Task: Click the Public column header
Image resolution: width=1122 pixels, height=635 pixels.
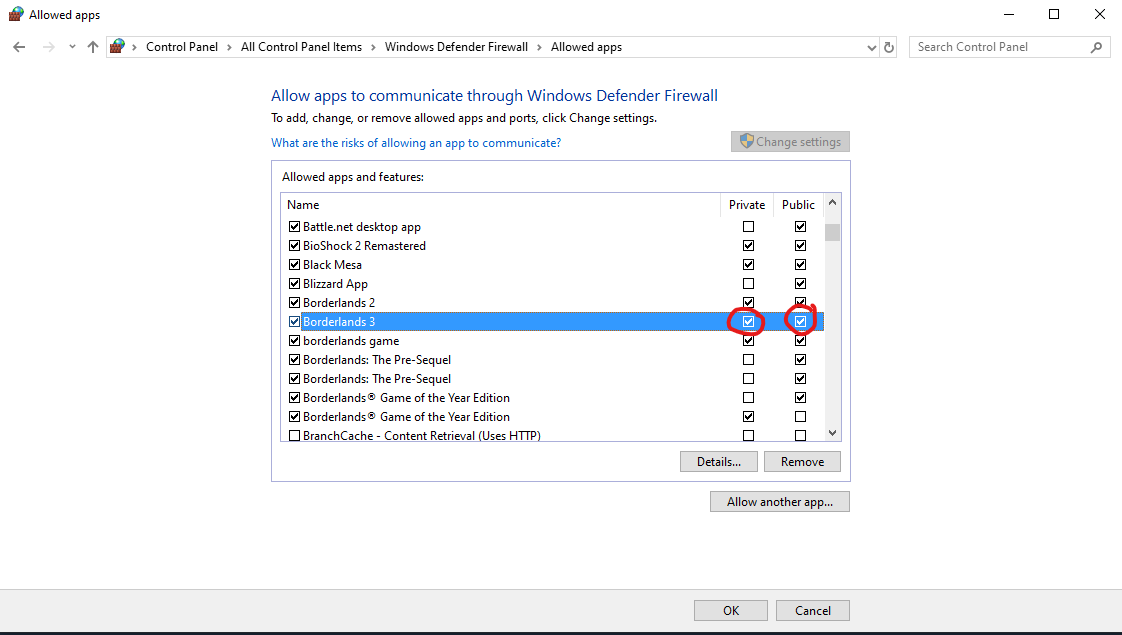Action: pos(799,205)
